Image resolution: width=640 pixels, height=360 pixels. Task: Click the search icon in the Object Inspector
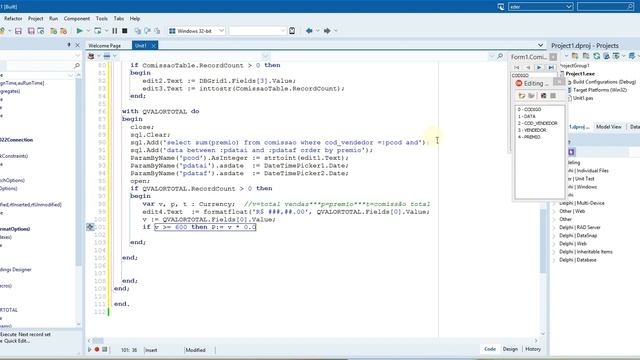point(77,65)
